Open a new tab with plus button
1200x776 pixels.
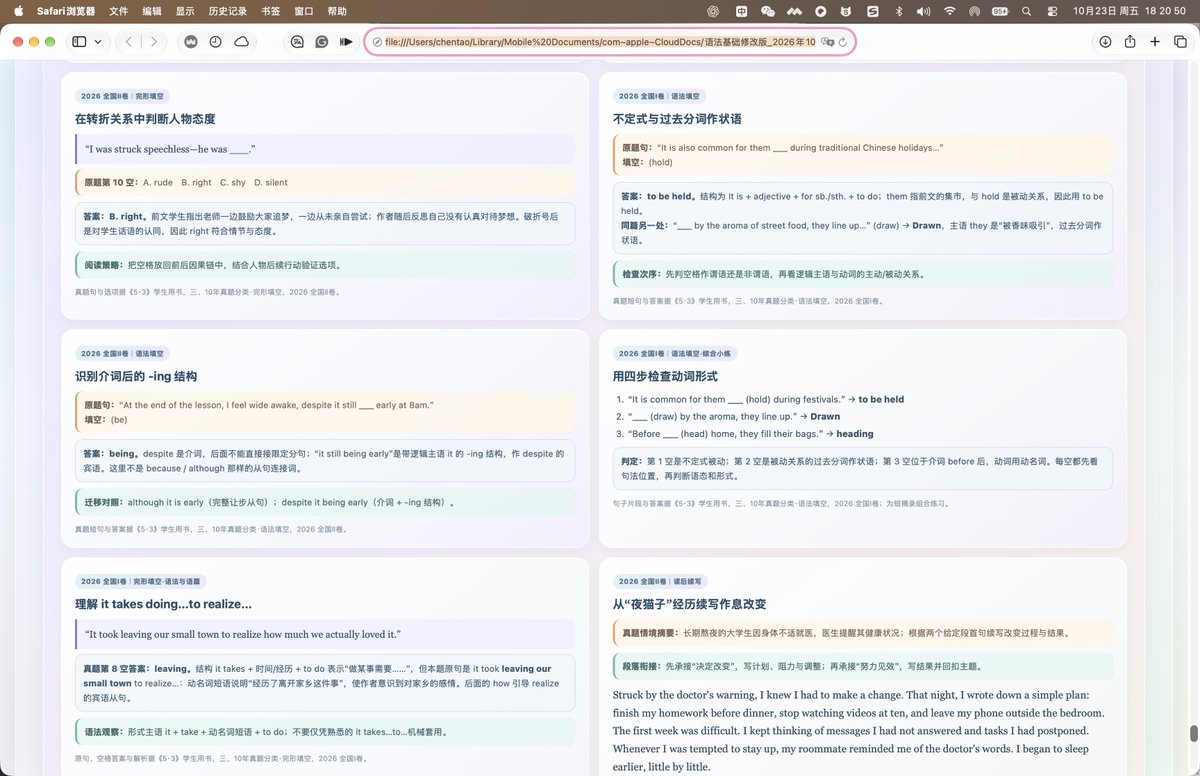pos(1155,42)
